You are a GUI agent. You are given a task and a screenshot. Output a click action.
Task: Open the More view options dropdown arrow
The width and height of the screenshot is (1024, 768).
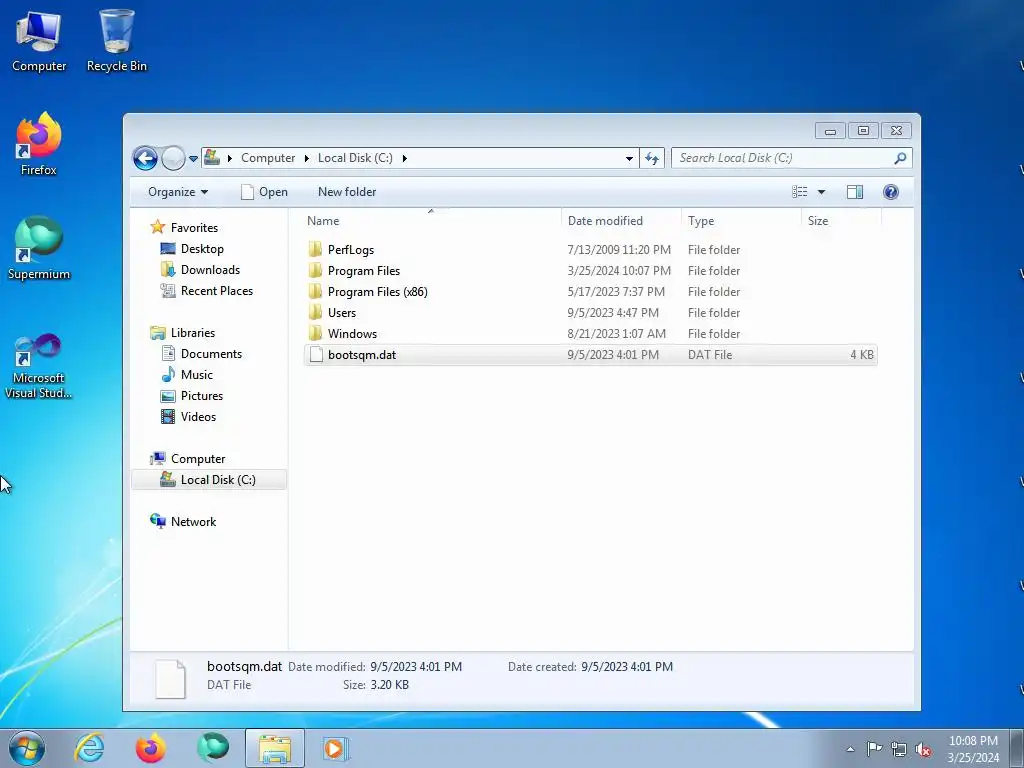click(822, 192)
